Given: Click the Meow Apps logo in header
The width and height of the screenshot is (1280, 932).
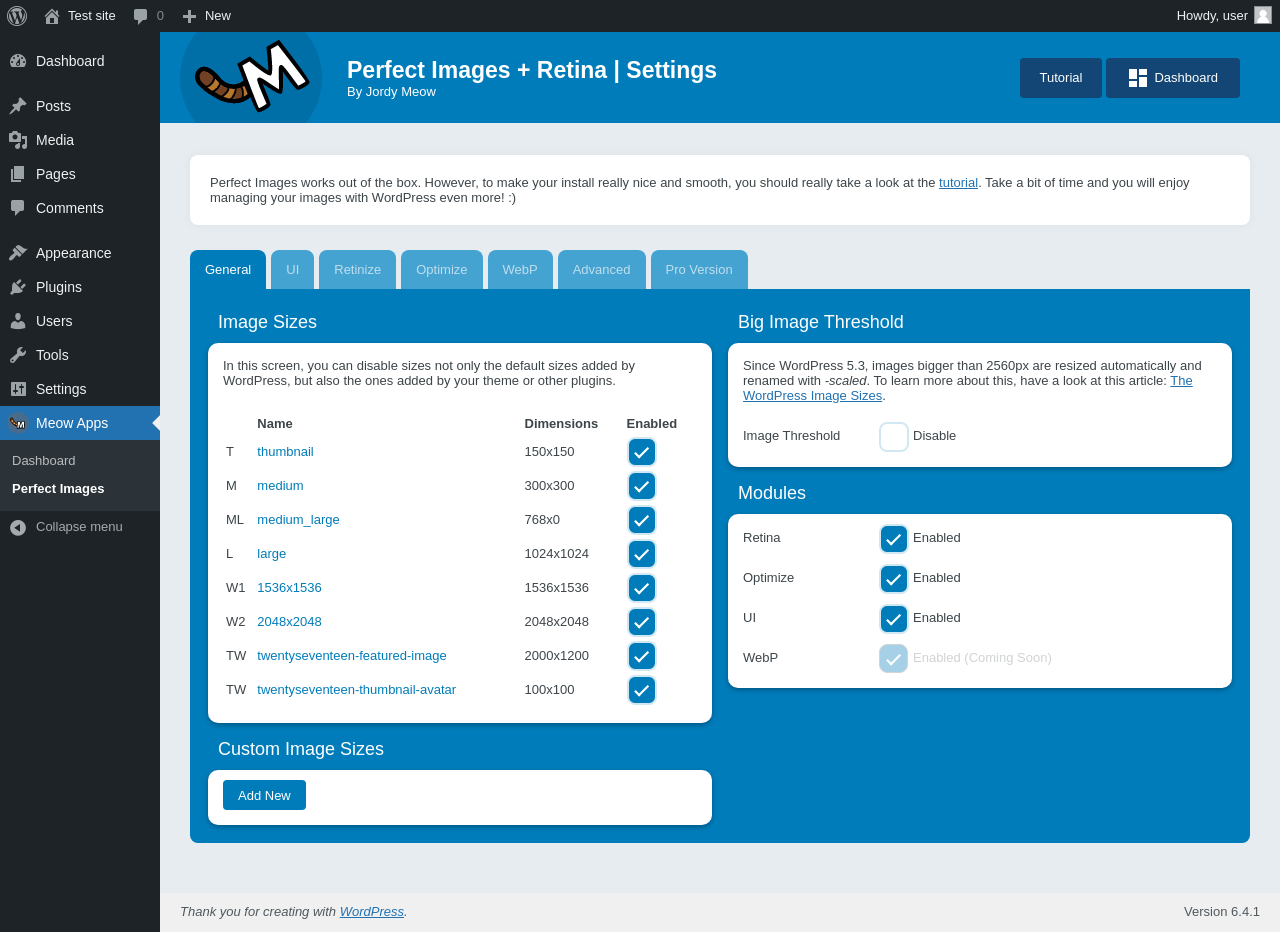Looking at the screenshot, I should tap(251, 78).
